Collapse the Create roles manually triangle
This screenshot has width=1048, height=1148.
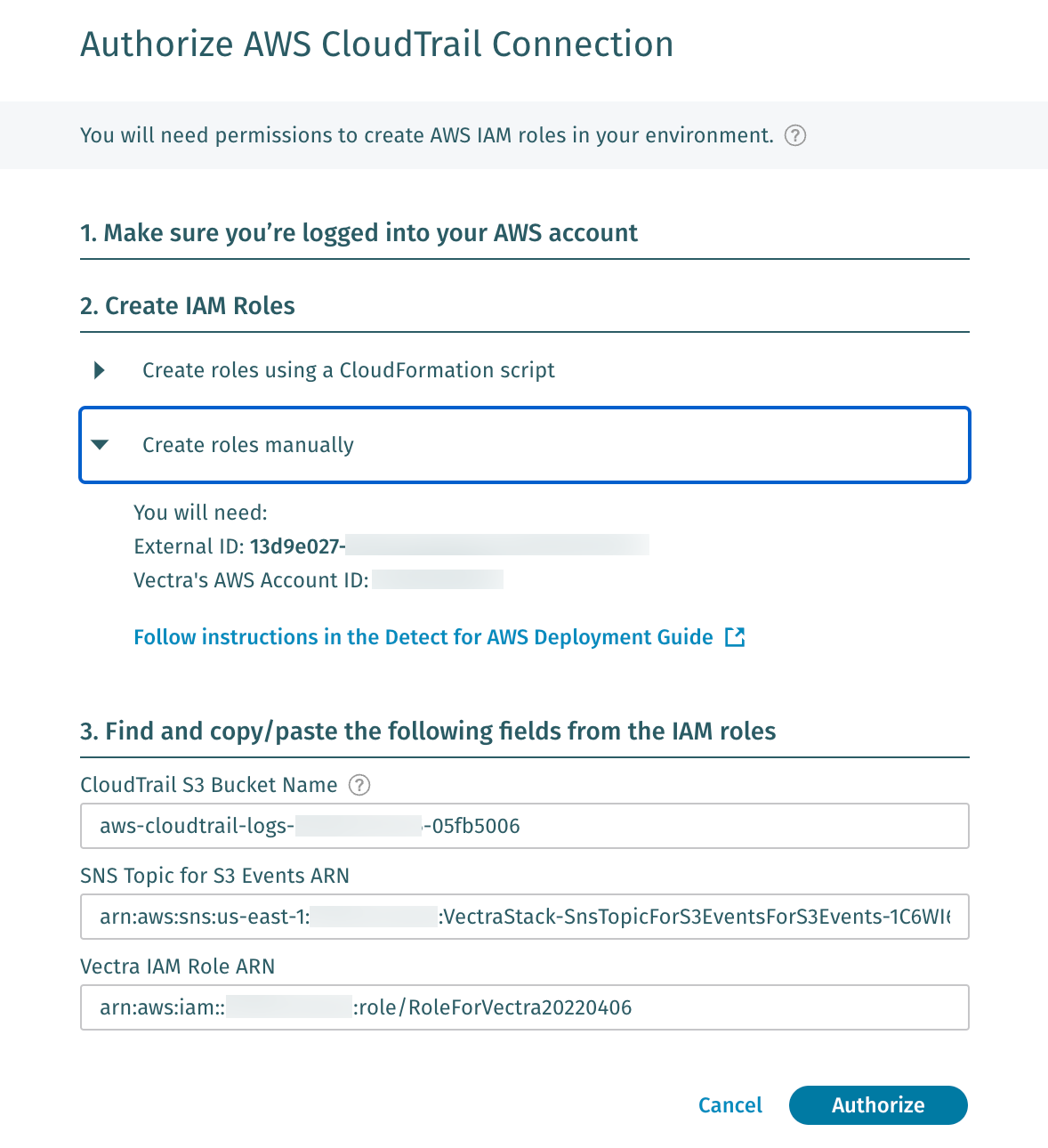(x=100, y=445)
